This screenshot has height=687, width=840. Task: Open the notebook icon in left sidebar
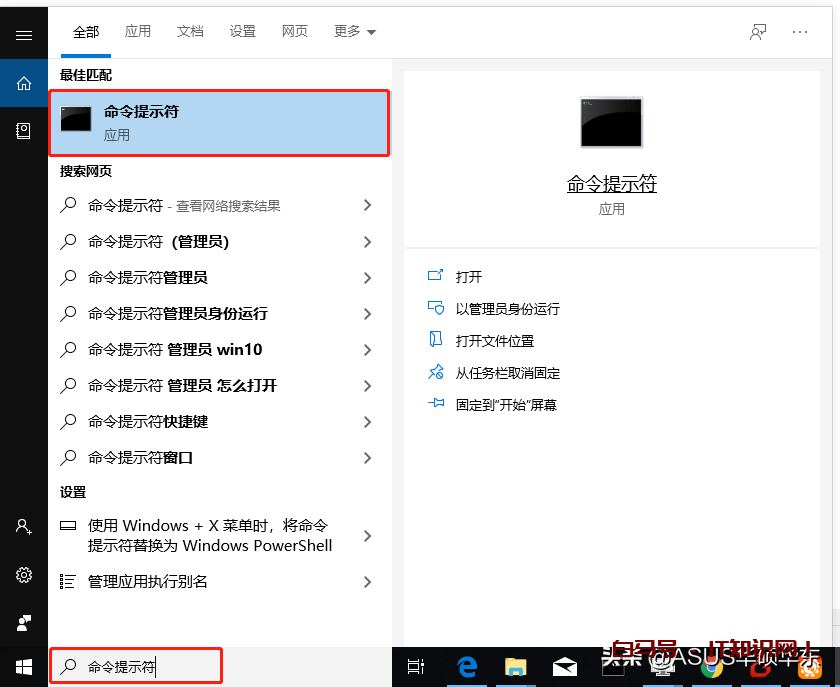[24, 131]
